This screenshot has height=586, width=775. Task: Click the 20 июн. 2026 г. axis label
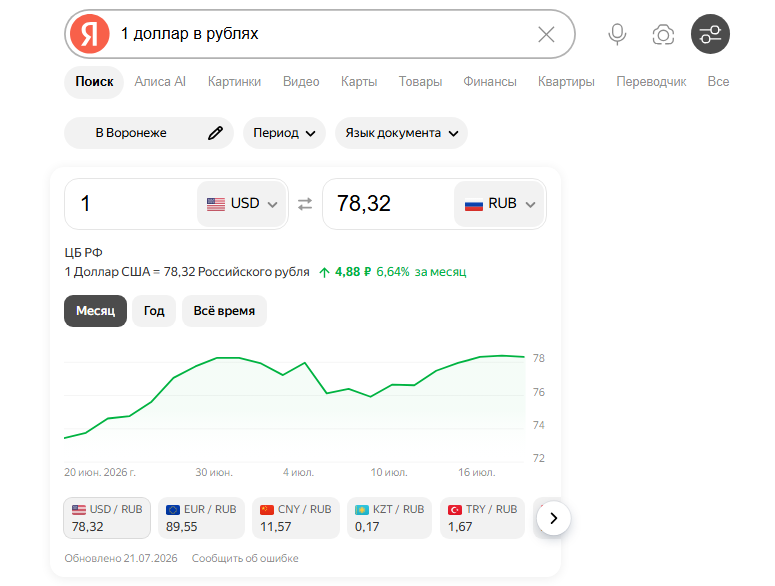100,472
